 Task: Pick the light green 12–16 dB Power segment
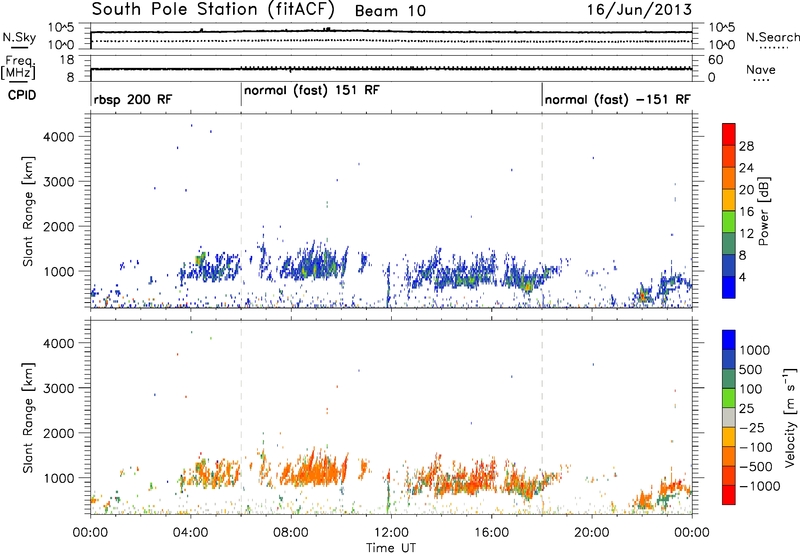click(729, 222)
